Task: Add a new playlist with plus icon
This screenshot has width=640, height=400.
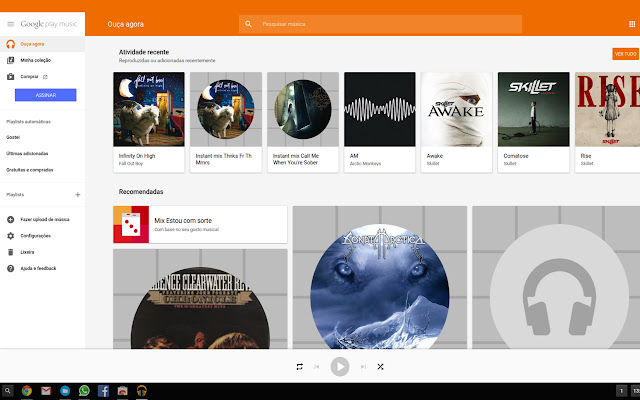Action: pos(78,195)
